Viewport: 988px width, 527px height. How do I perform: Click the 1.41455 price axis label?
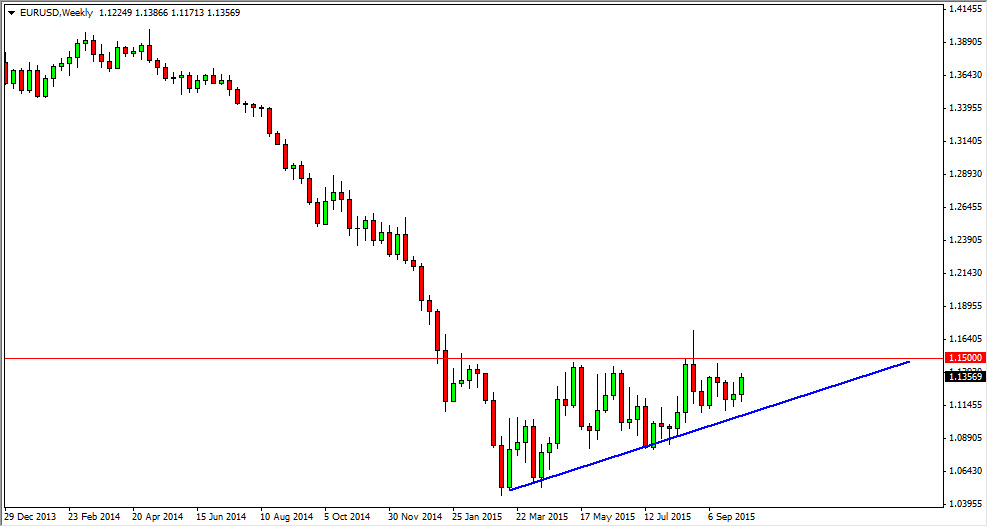click(967, 9)
